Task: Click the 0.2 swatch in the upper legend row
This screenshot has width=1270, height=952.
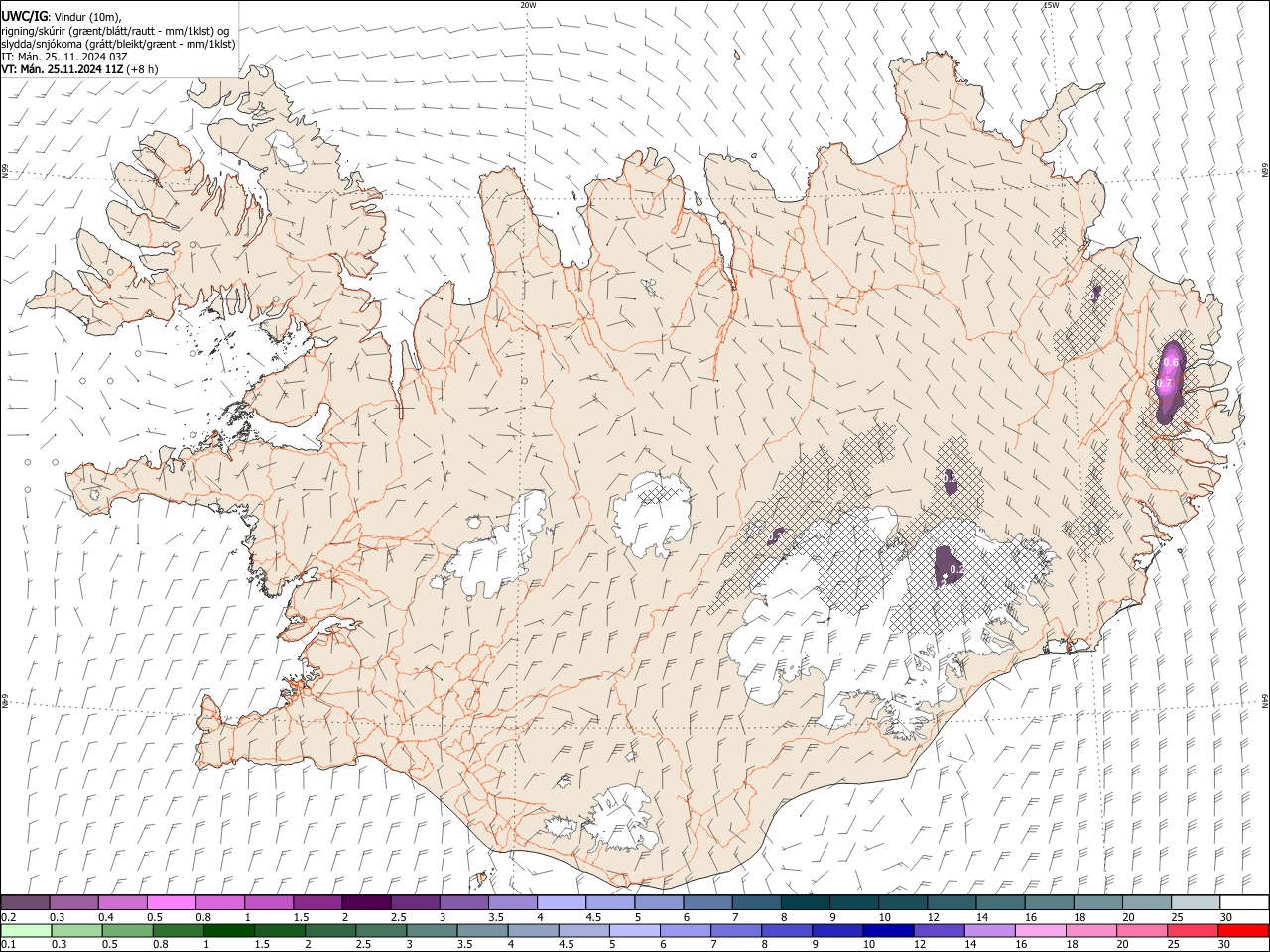Action: click(25, 902)
